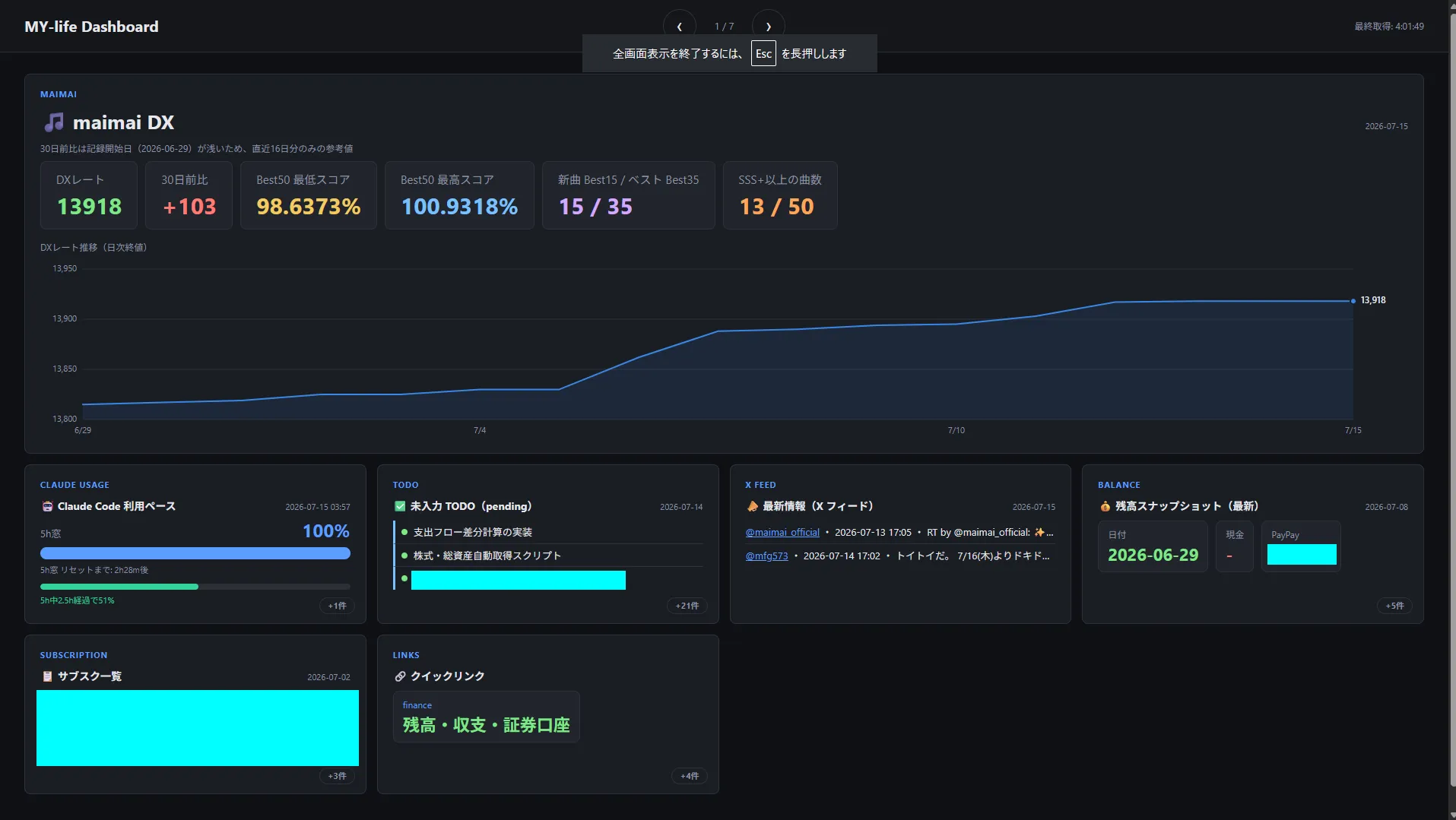Click the 新曲 Best15 / ベスト Best35 card
The image size is (1456, 820).
tap(628, 195)
